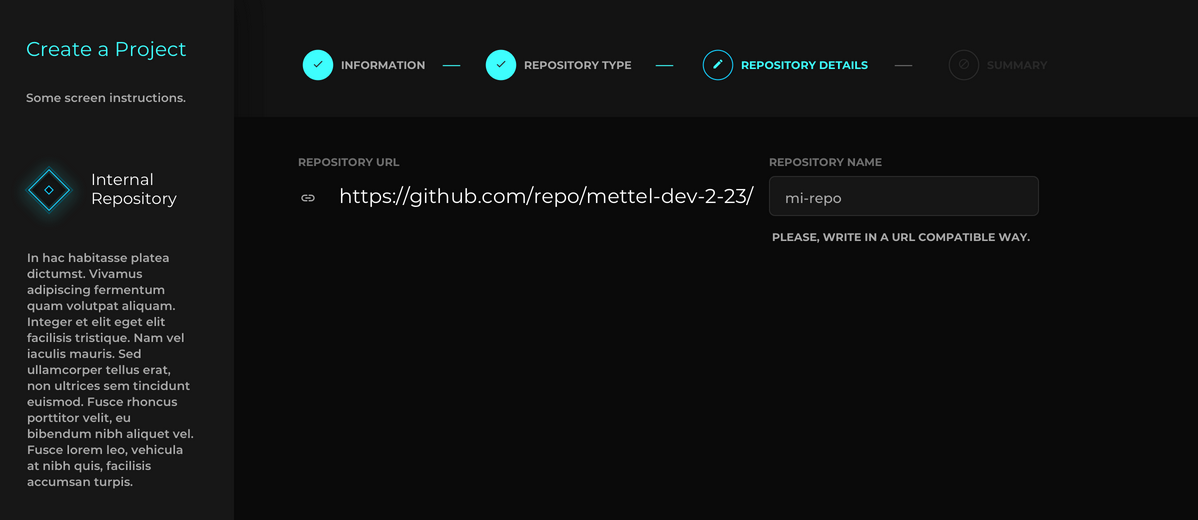The image size is (1198, 520).
Task: Click the 'REPOSITORY NAME' field label
Action: [825, 163]
